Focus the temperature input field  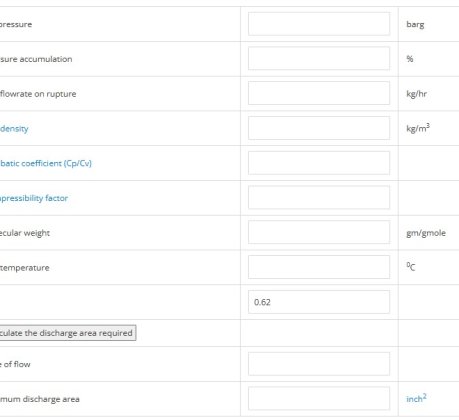click(319, 267)
